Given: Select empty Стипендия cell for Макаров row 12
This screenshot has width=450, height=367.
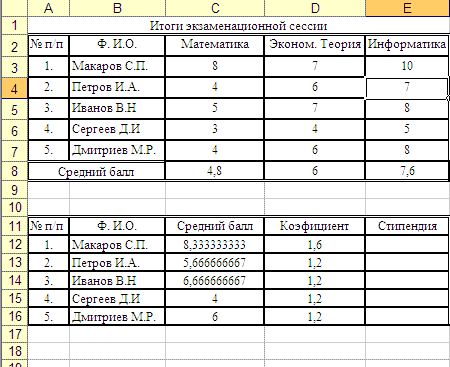Looking at the screenshot, I should [x=407, y=245].
